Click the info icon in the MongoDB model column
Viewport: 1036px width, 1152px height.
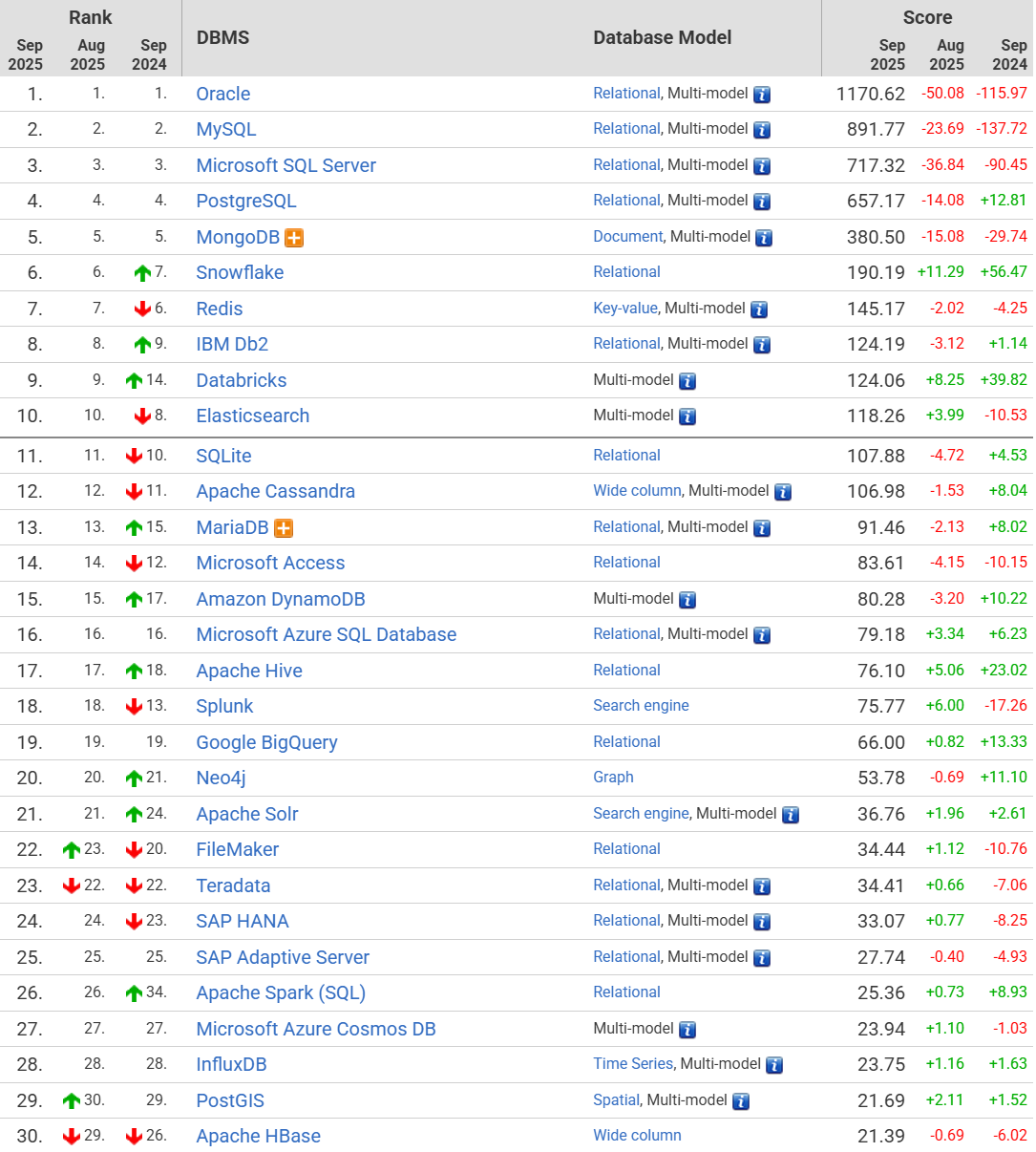tap(764, 238)
